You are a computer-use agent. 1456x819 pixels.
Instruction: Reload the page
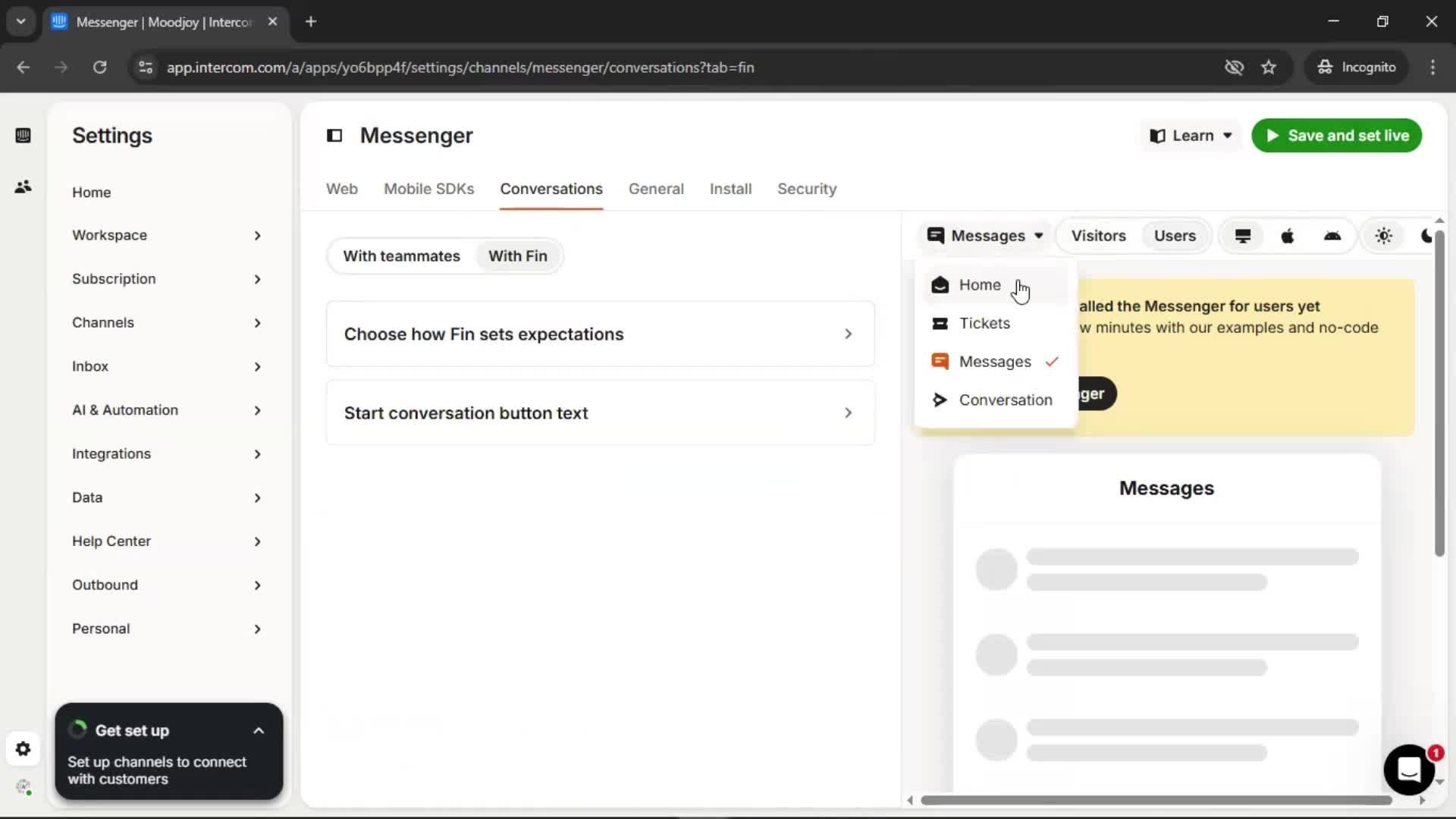[99, 67]
